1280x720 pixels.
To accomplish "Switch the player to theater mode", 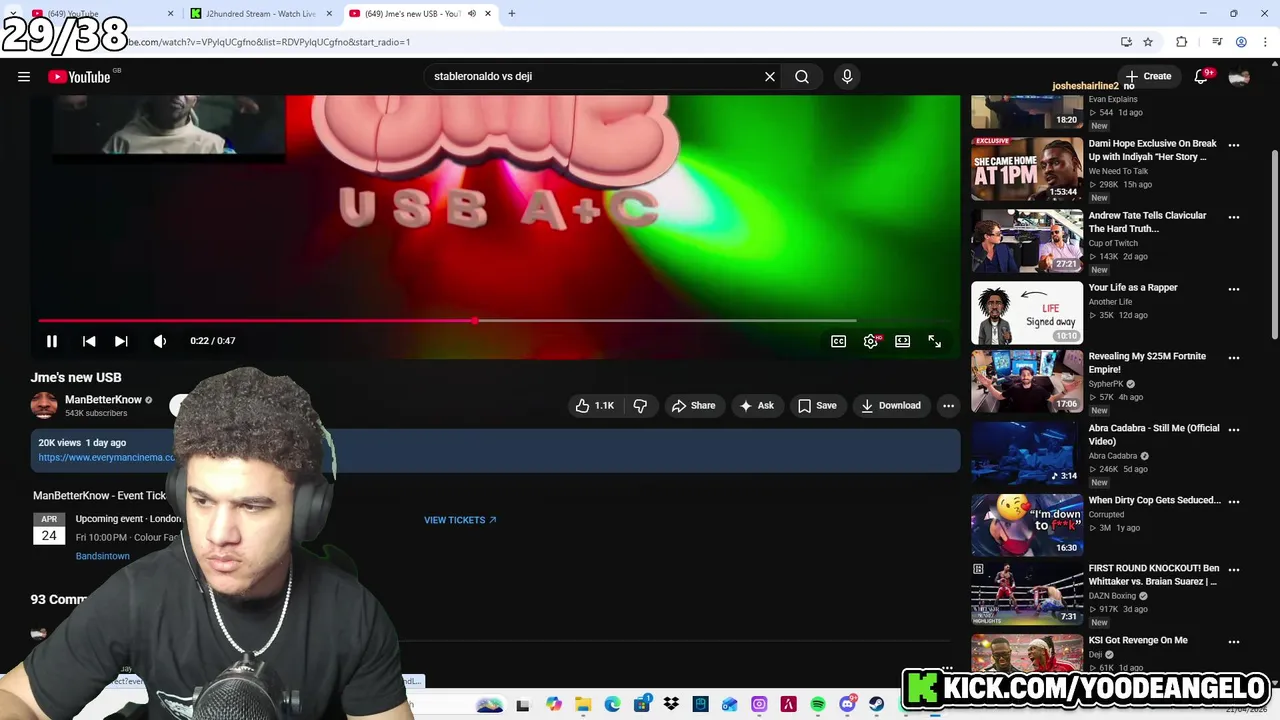I will click(x=903, y=341).
